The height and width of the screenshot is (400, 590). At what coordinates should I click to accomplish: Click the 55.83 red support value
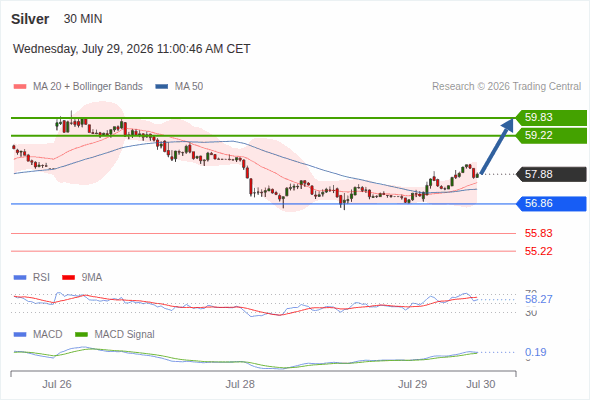[538, 233]
